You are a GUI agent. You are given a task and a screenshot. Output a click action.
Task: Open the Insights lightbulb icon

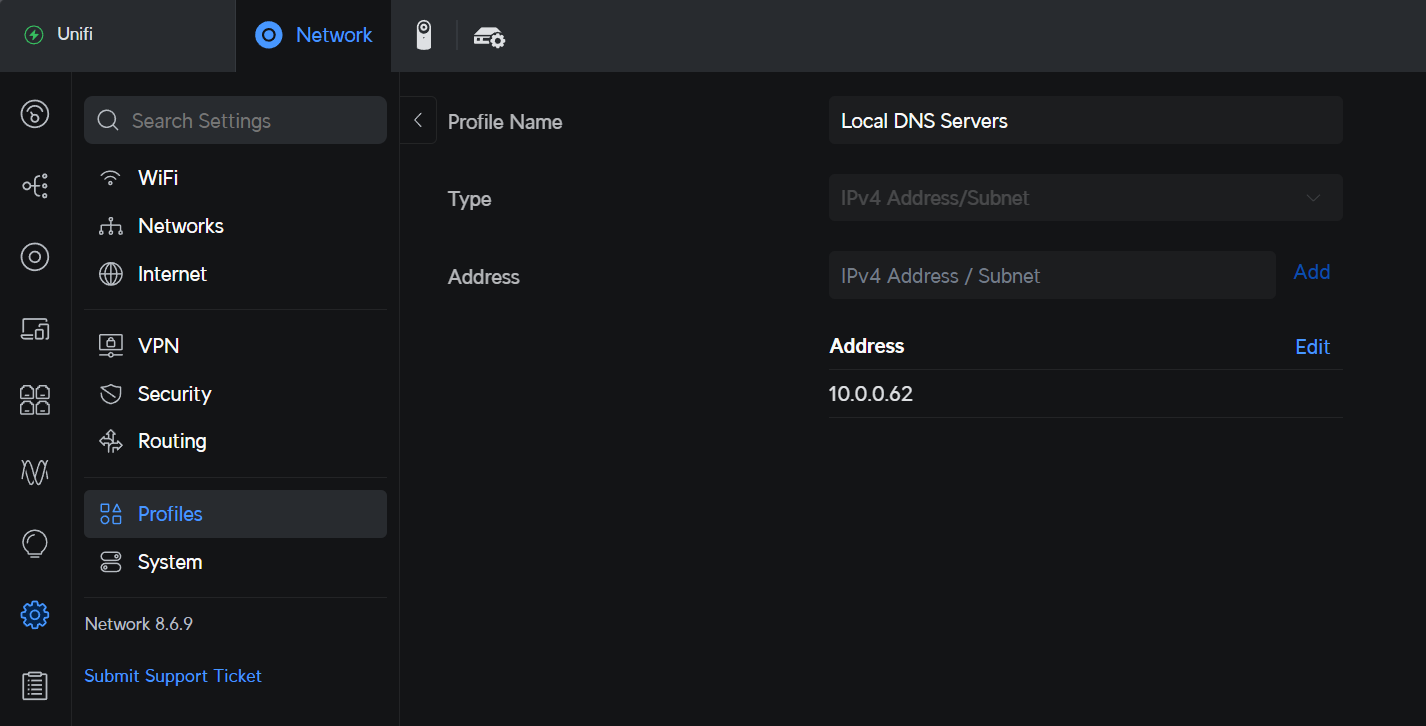[x=35, y=543]
